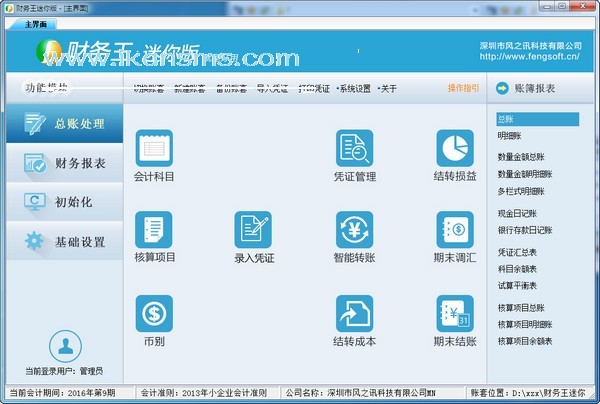Click the orange 操作指引 link
Viewport: 600px width, 404px height.
pyautogui.click(x=463, y=88)
